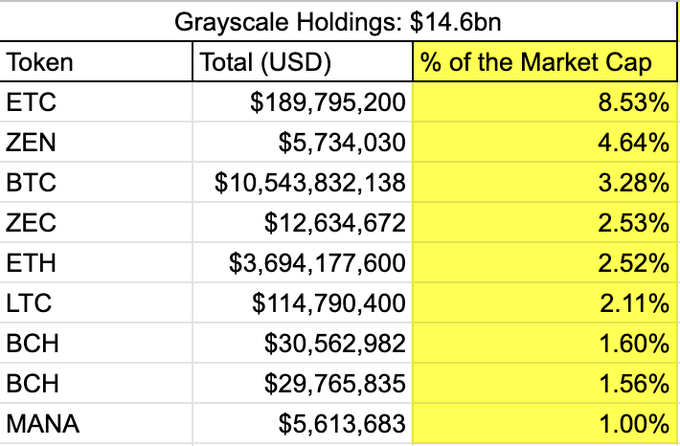Click the BTC token cell
Screen dimensions: 680x446
[x=96, y=182]
